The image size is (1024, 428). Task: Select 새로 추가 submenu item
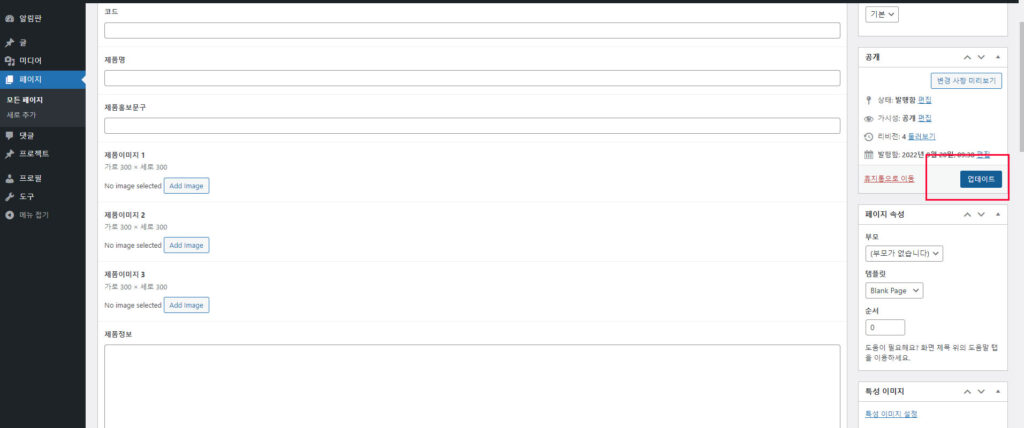21,115
